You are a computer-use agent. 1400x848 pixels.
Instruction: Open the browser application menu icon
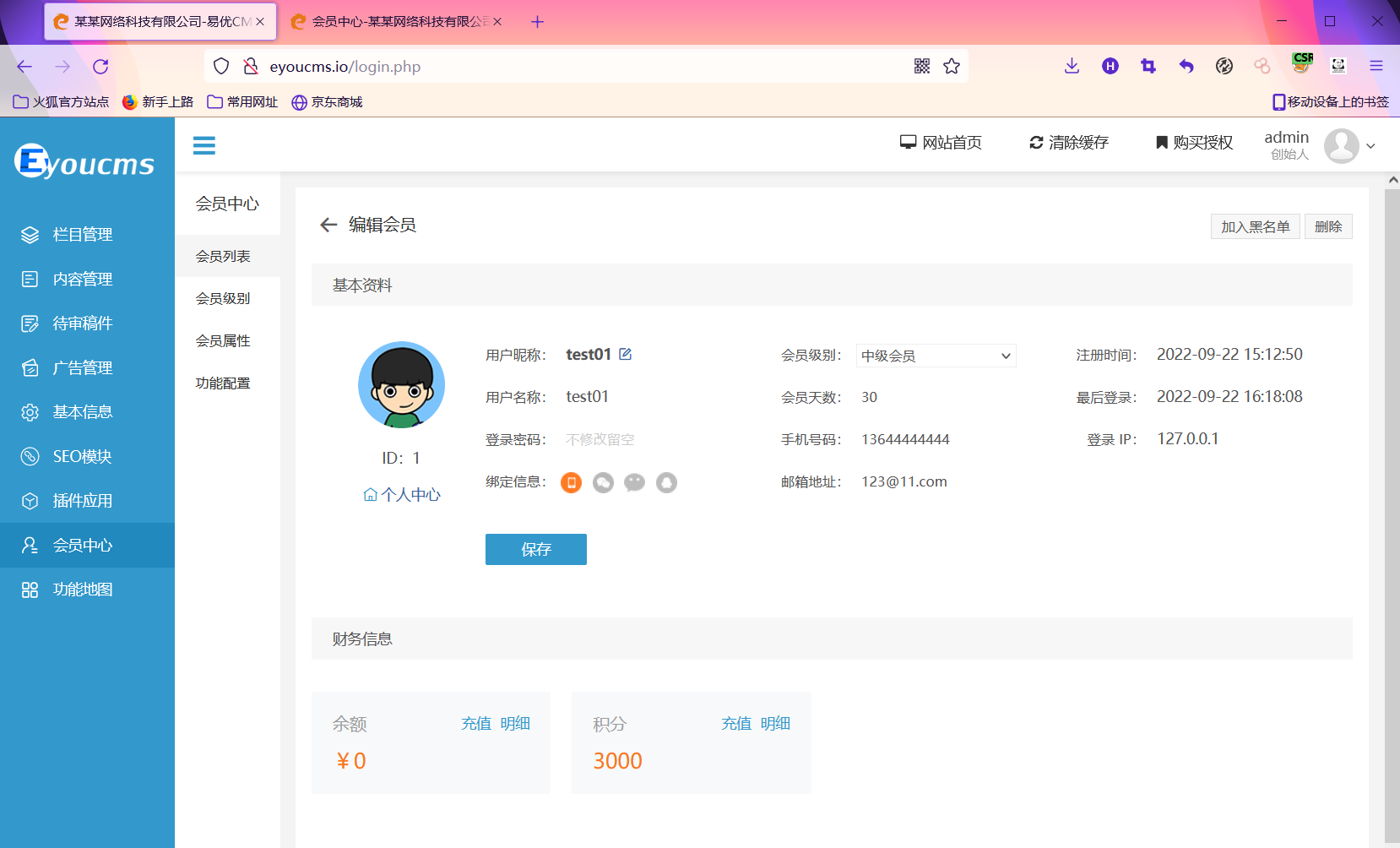tap(1376, 66)
